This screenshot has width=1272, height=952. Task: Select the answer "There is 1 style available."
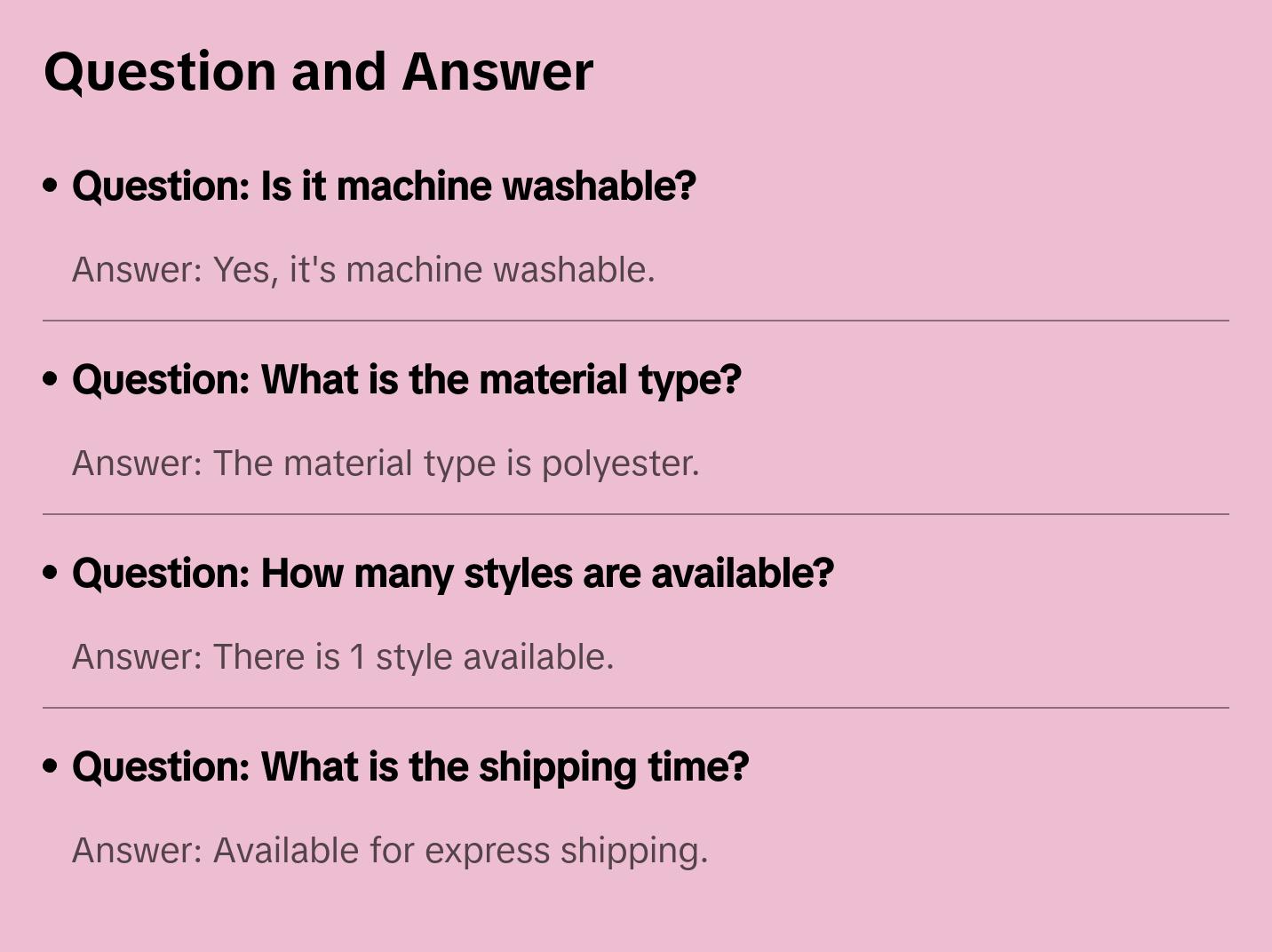point(343,657)
